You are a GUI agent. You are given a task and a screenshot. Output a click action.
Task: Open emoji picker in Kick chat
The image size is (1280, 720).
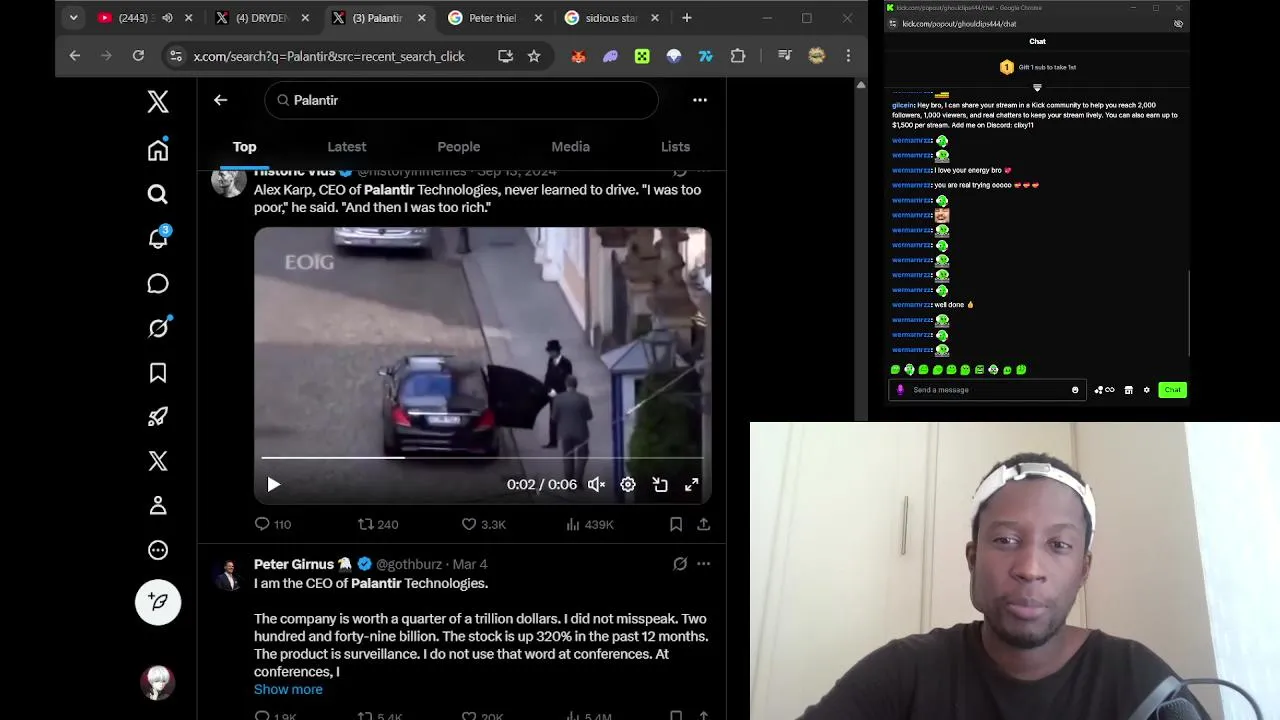(1075, 390)
